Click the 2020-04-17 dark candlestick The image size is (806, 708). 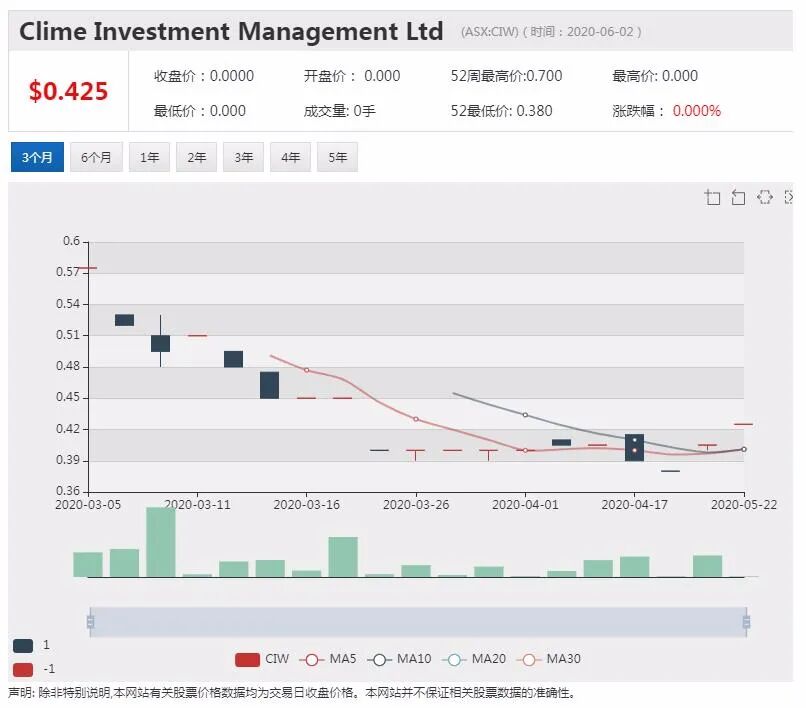(634, 447)
